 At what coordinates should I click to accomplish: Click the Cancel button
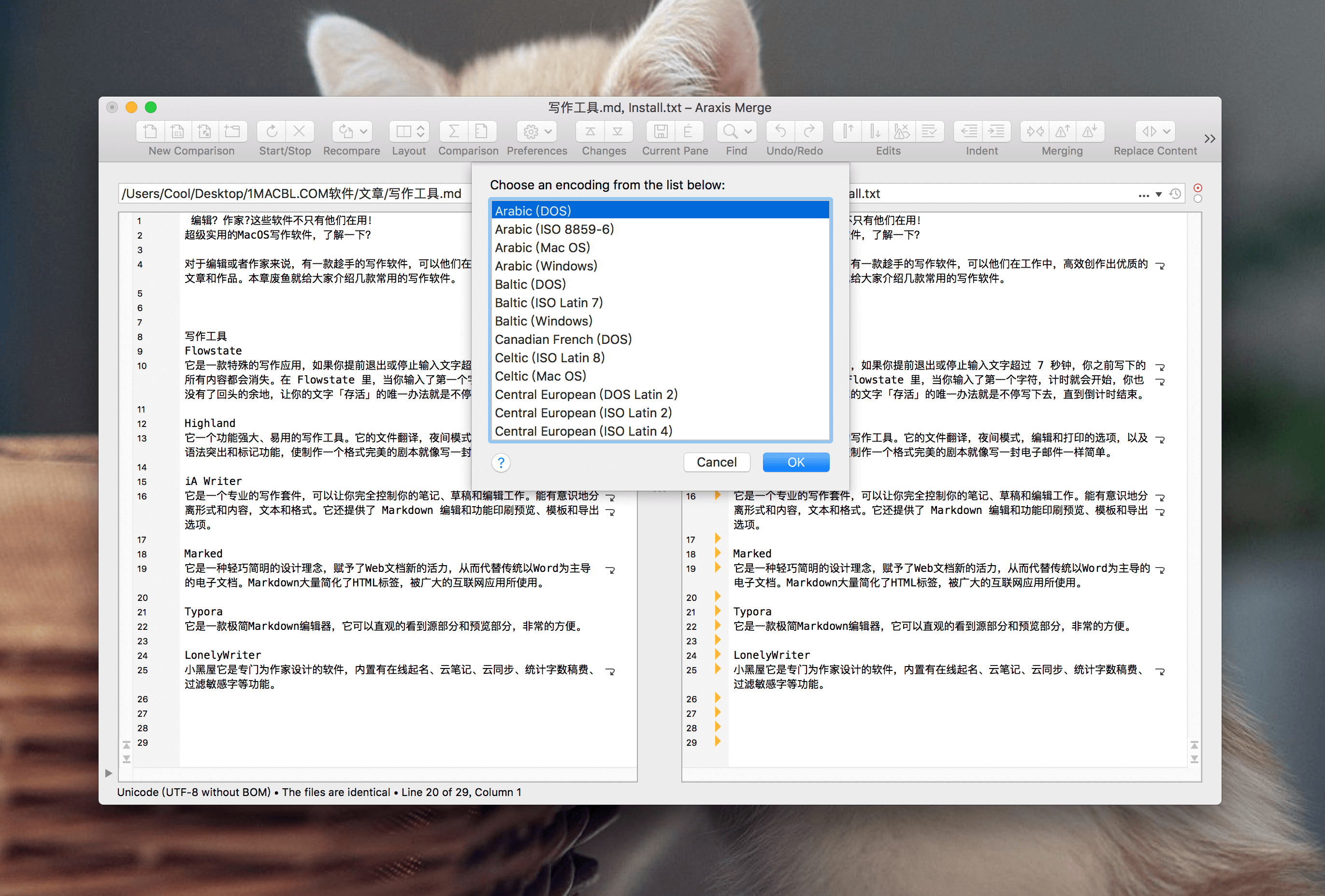coord(716,462)
